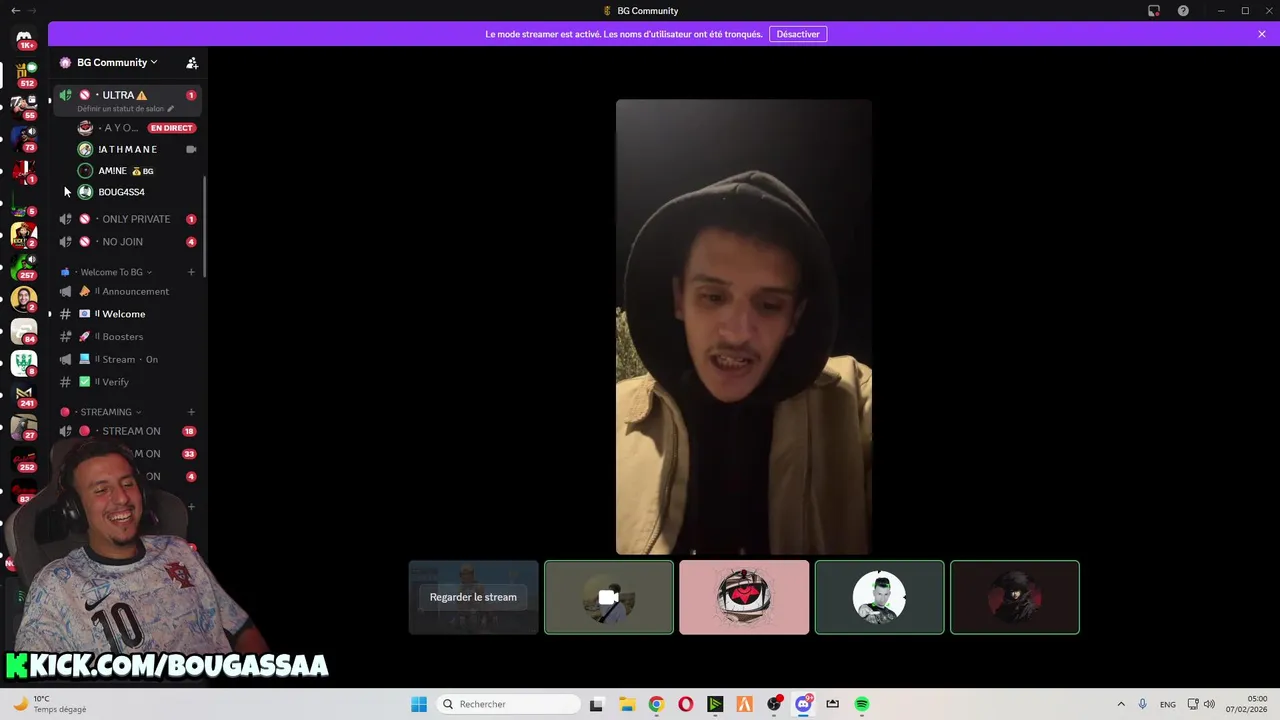This screenshot has height=720, width=1280.
Task: Click the microphone icon in system tray
Action: (x=1142, y=704)
